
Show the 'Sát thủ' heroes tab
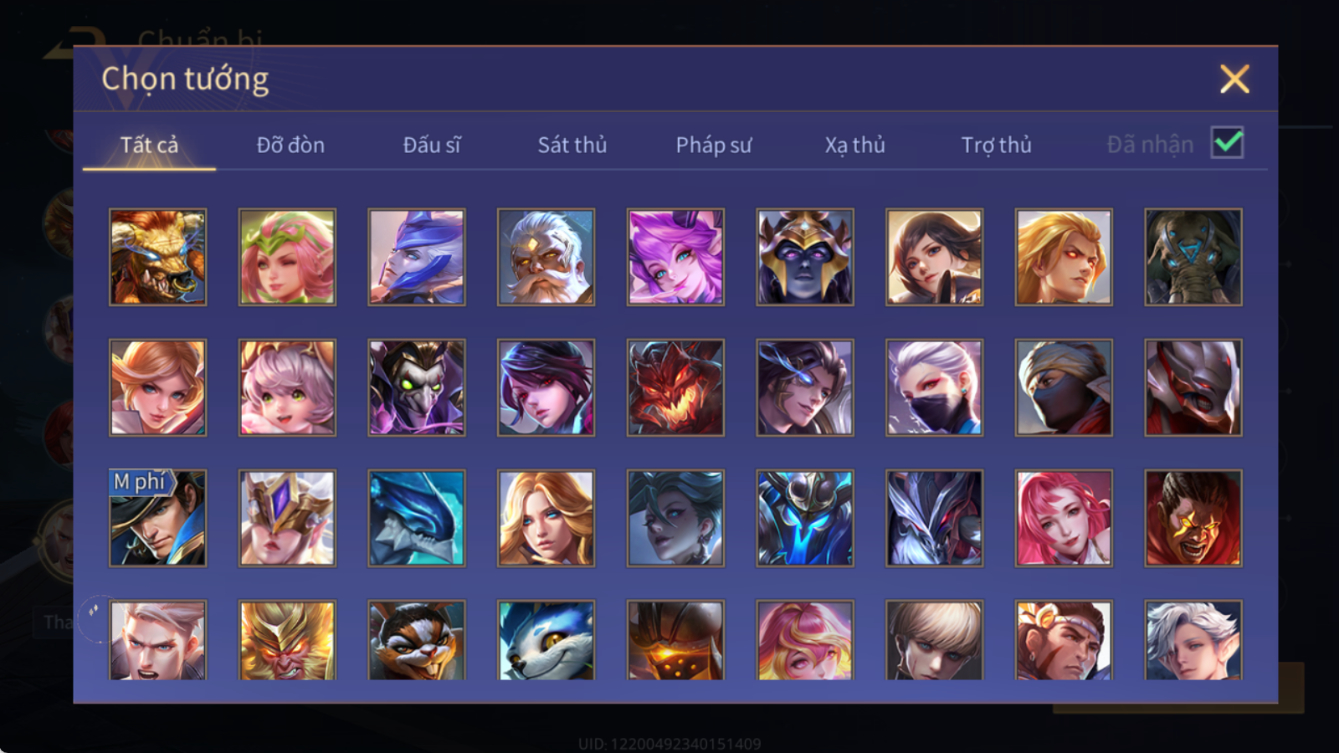coord(572,145)
